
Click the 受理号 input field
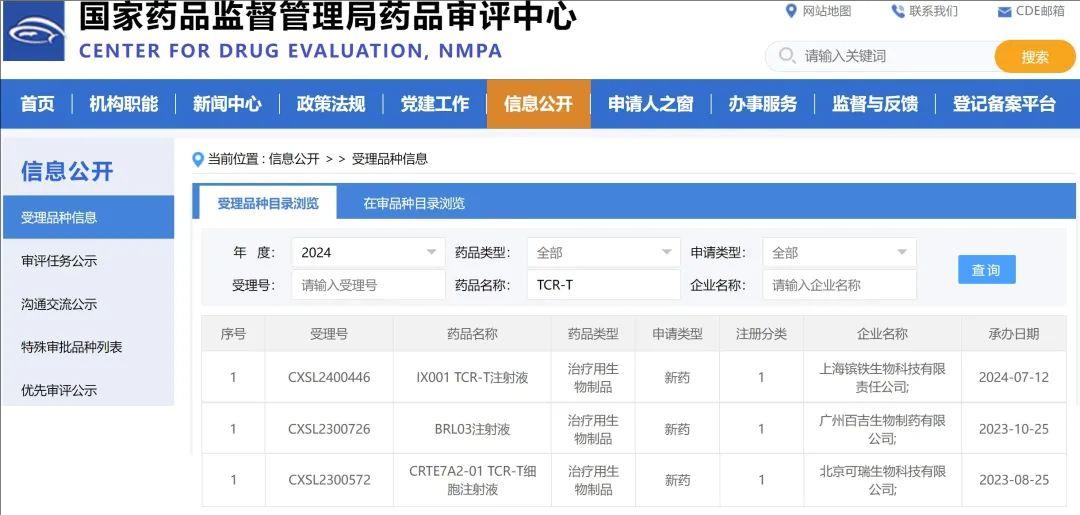[368, 285]
